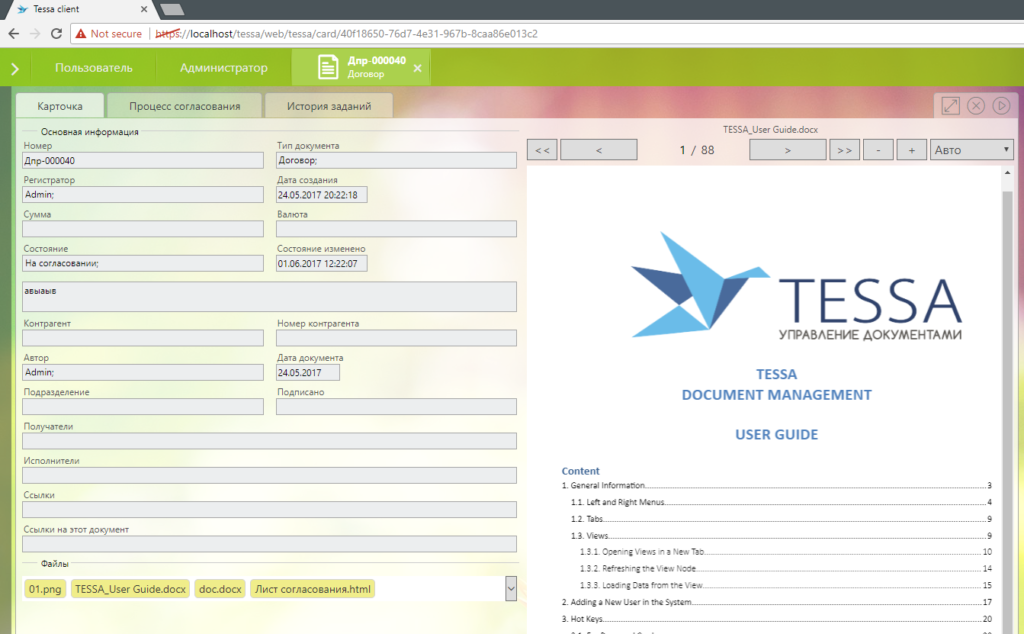Open the Авто zoom dropdown

click(971, 150)
